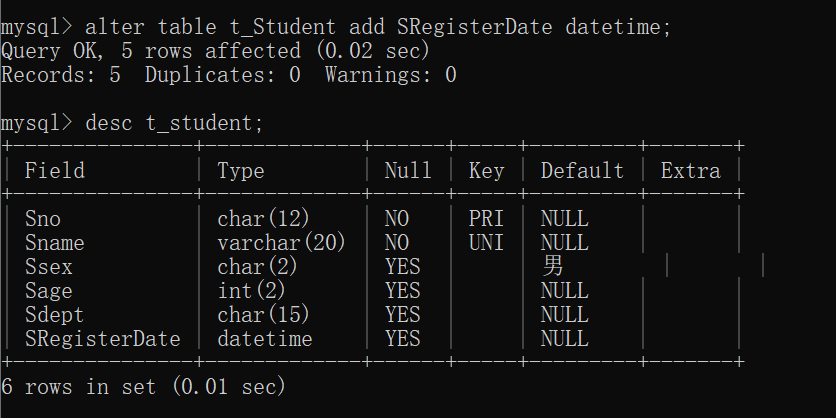
Task: Click the alter table command line
Action: [336, 27]
